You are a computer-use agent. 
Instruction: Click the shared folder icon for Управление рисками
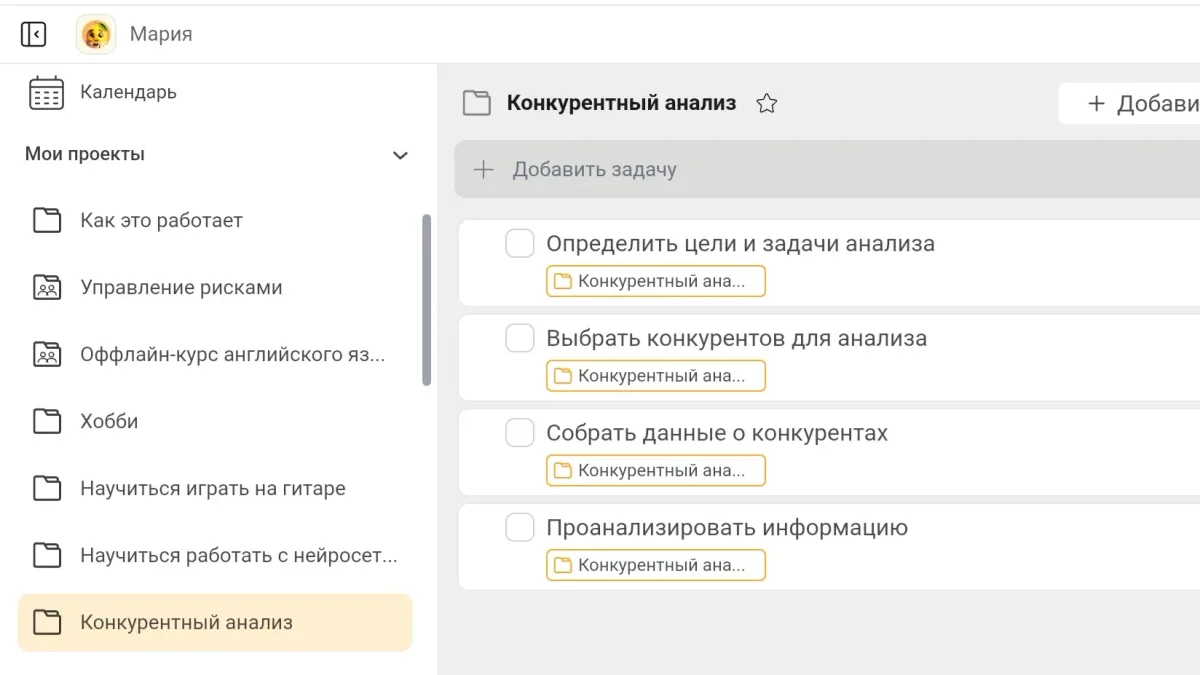tap(47, 288)
